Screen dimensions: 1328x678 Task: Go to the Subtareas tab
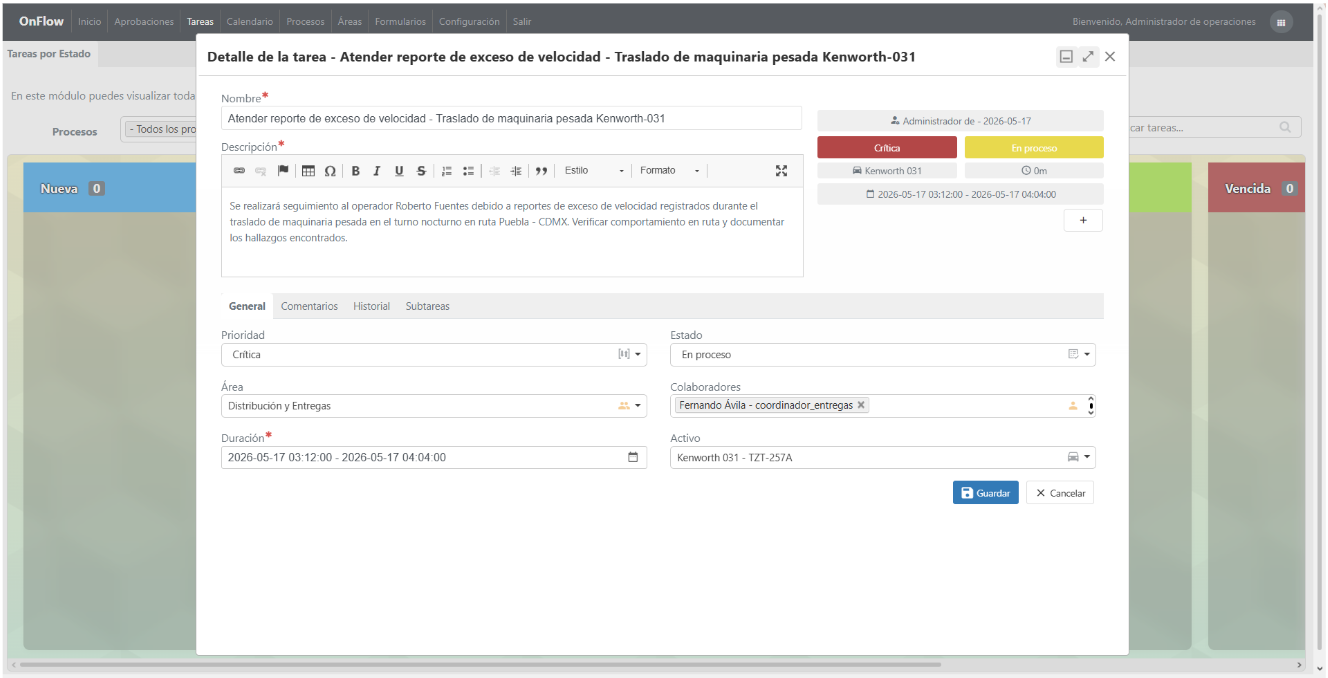[x=427, y=306]
